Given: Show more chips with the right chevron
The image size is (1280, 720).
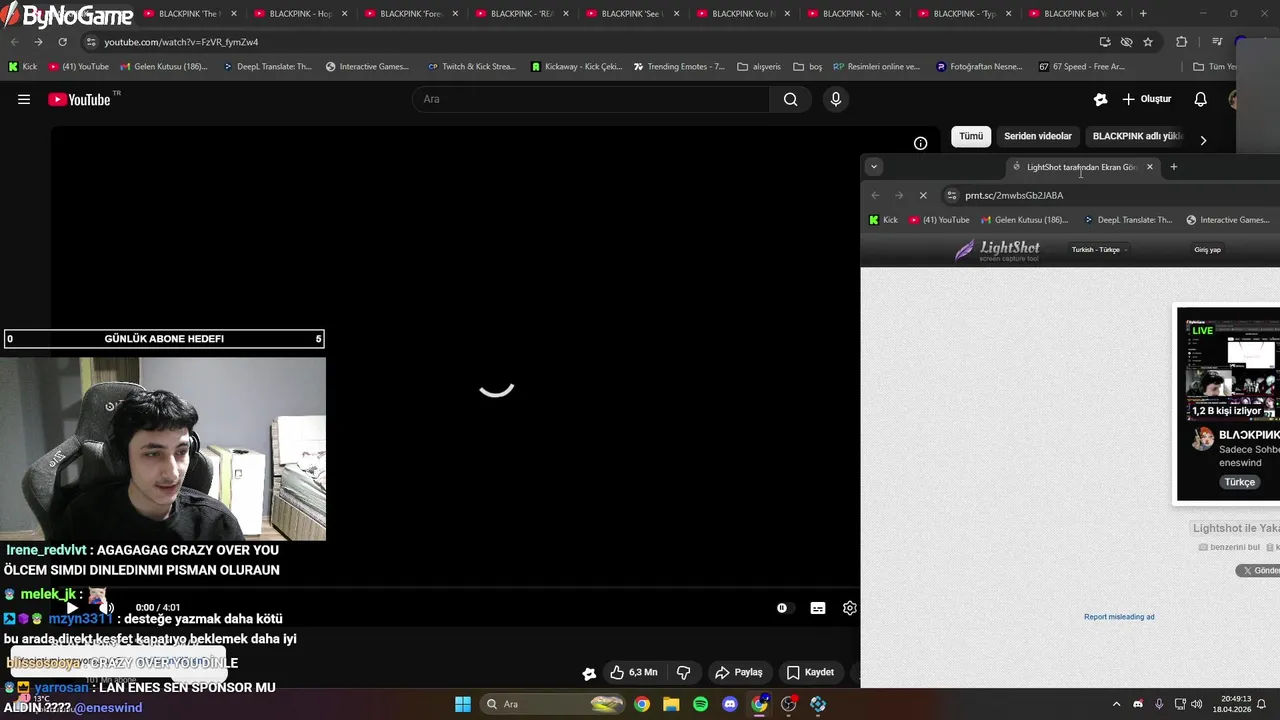Looking at the screenshot, I should pos(1203,140).
